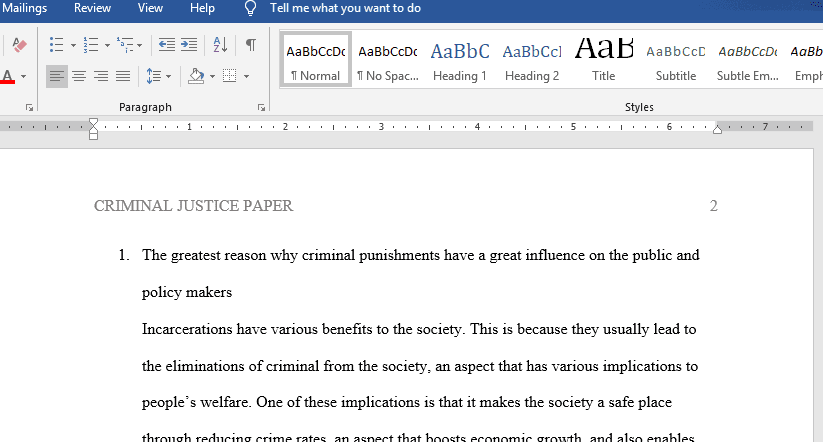Apply the Normal style
Image resolution: width=823 pixels, height=442 pixels.
pos(315,59)
